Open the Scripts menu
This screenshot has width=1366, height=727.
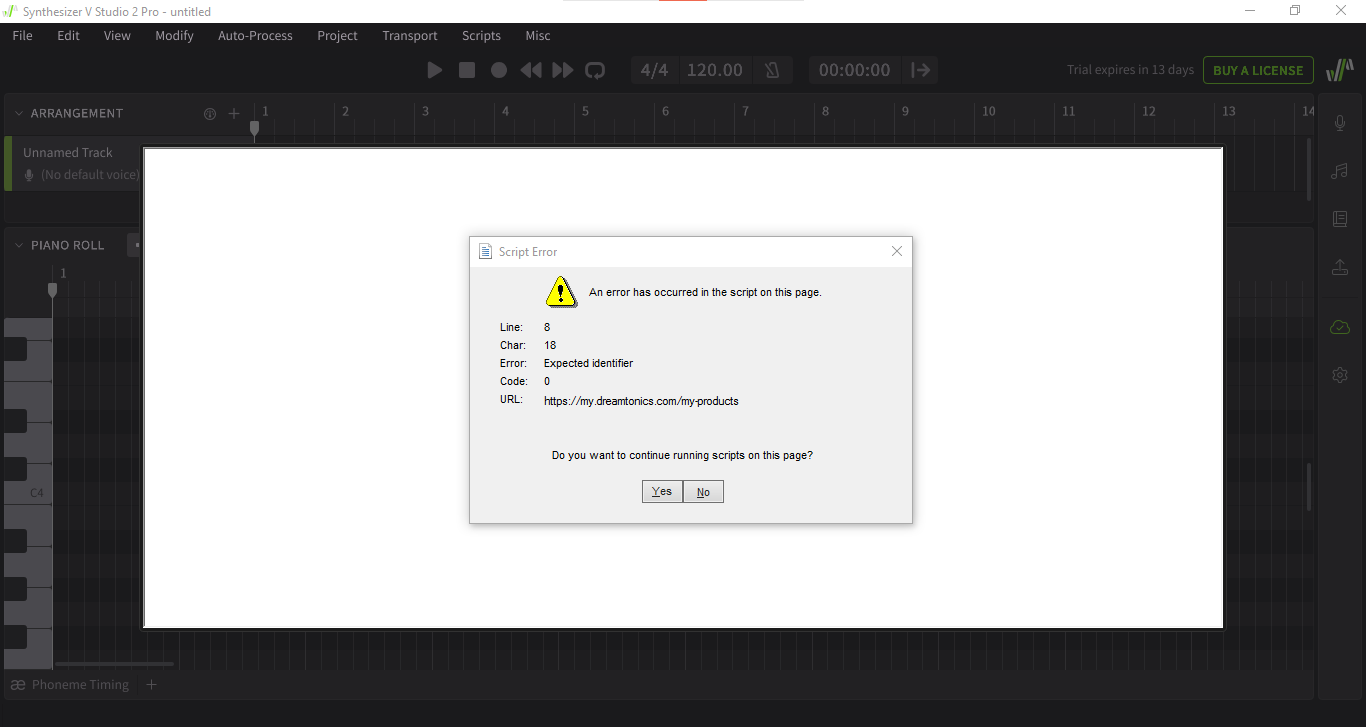pos(481,35)
